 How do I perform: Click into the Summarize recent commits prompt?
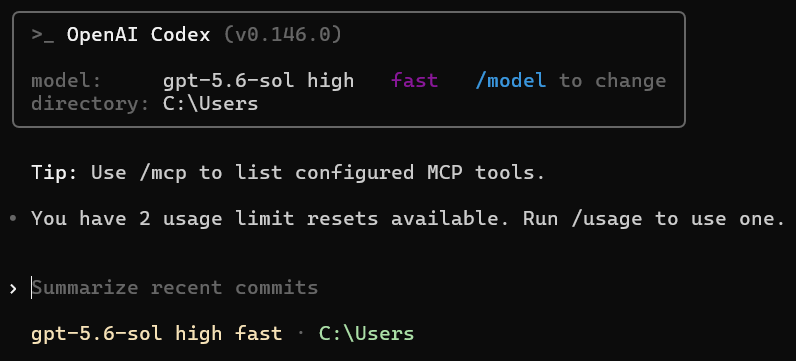pyautogui.click(x=175, y=288)
